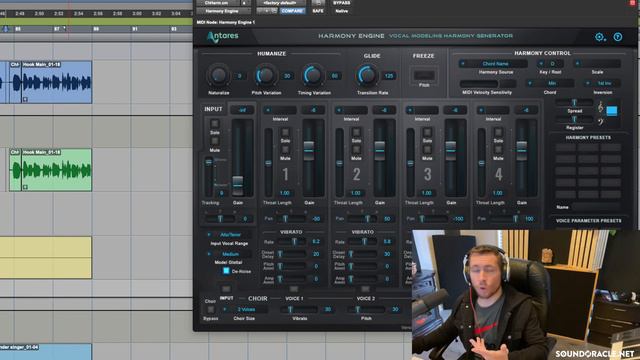Open the Chord type dropdown showing Min
The height and width of the screenshot is (360, 640).
point(550,83)
